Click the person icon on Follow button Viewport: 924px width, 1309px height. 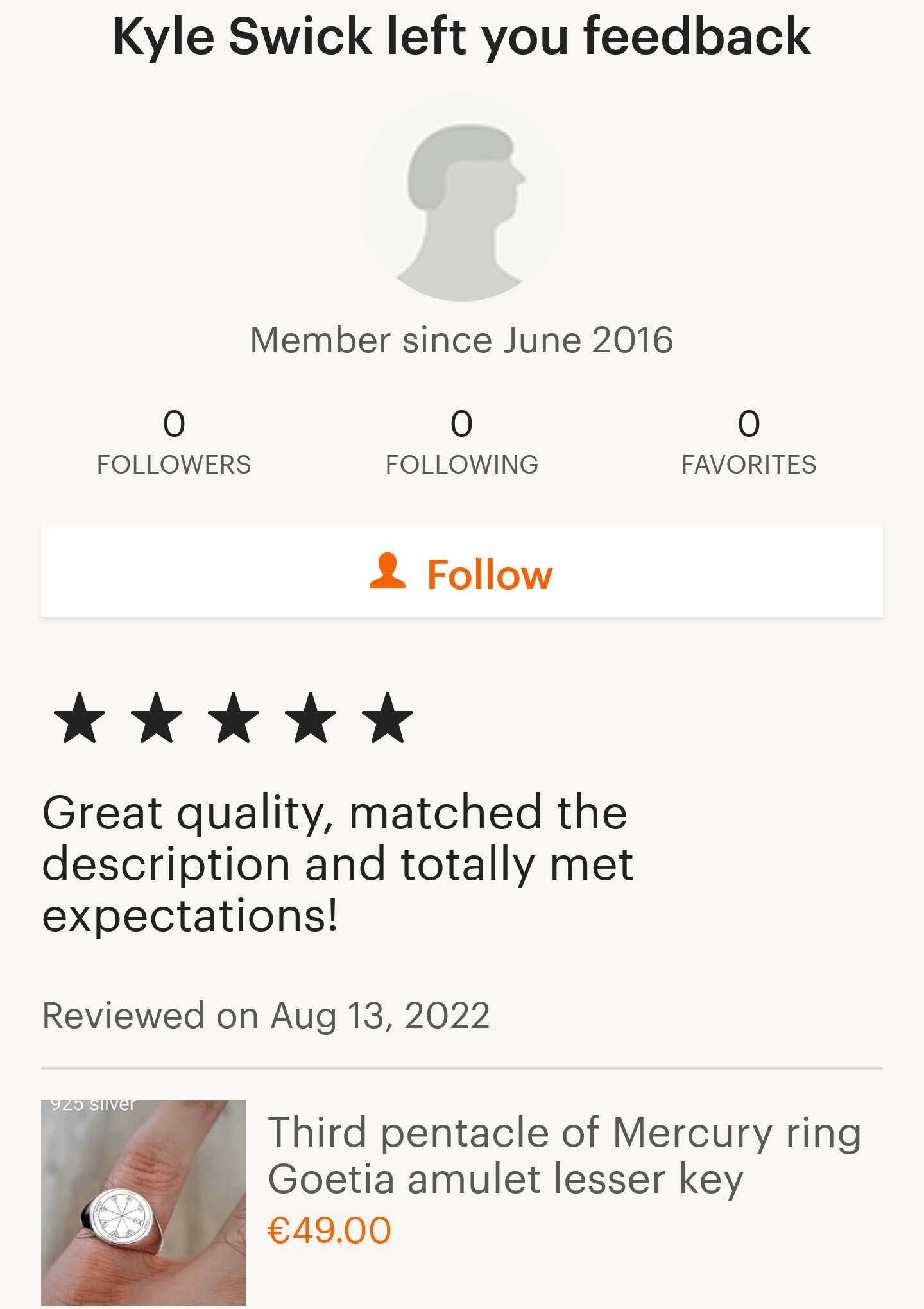coord(388,571)
